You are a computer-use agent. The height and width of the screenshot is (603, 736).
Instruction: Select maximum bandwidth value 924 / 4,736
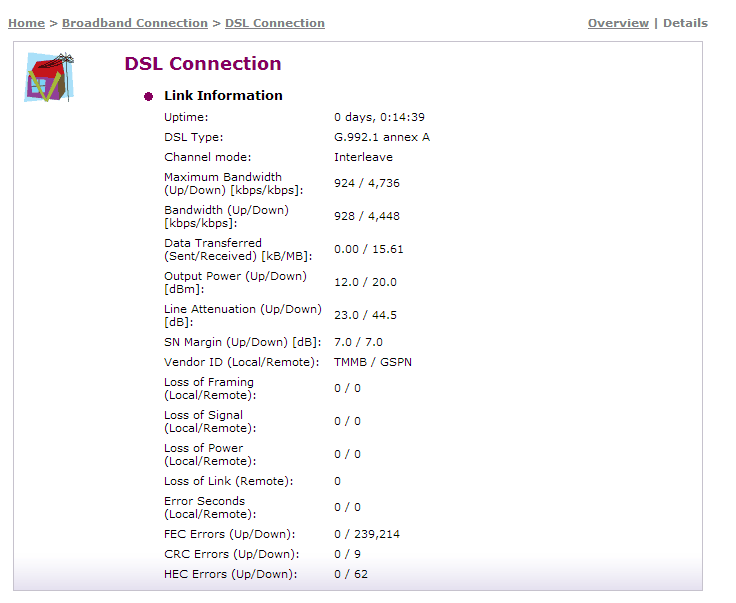pos(367,183)
